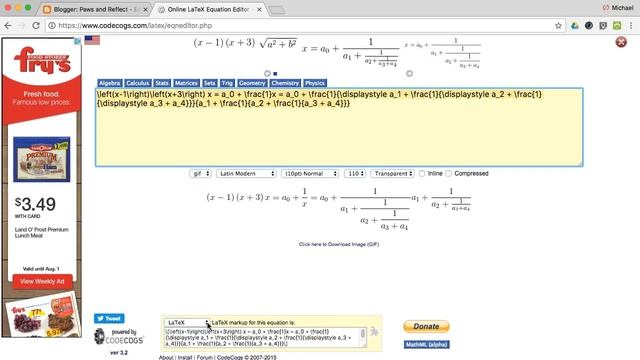Open the 110 resolution dropdown
The image size is (640, 360).
[355, 173]
